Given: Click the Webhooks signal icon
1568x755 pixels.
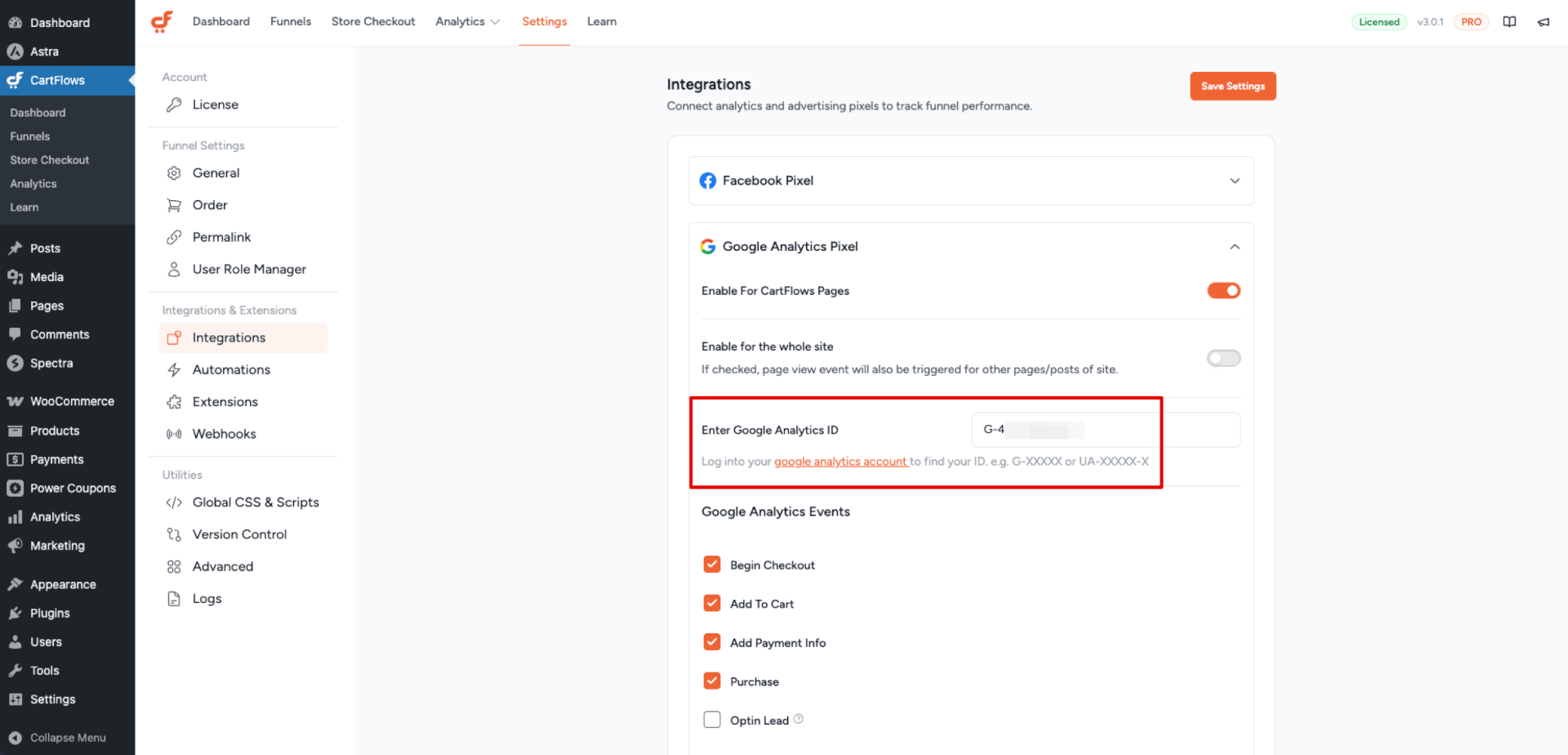Looking at the screenshot, I should (x=174, y=434).
